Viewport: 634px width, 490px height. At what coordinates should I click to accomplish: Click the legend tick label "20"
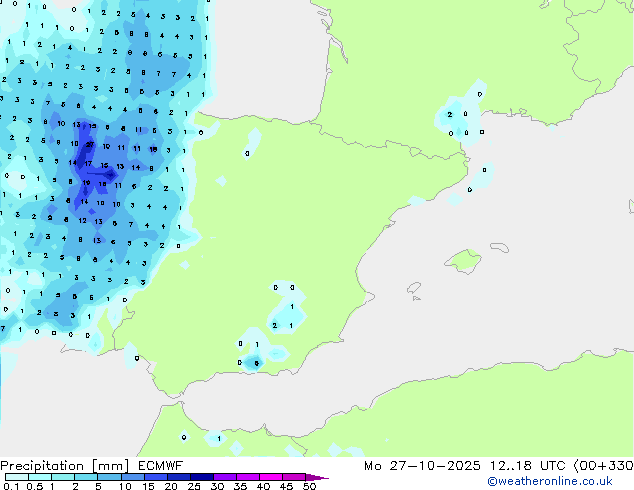pos(171,486)
